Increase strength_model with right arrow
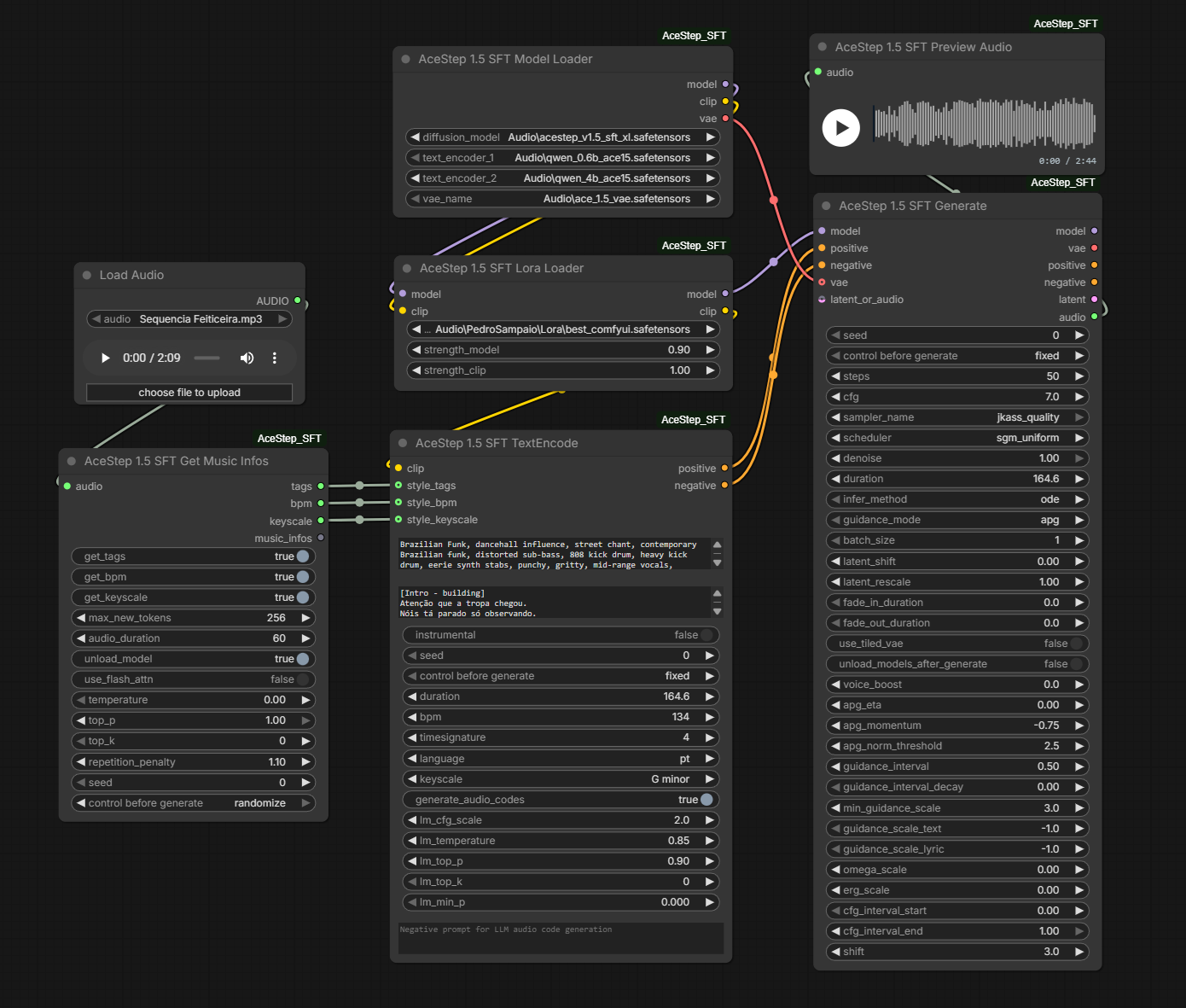The image size is (1186, 1008). [710, 350]
